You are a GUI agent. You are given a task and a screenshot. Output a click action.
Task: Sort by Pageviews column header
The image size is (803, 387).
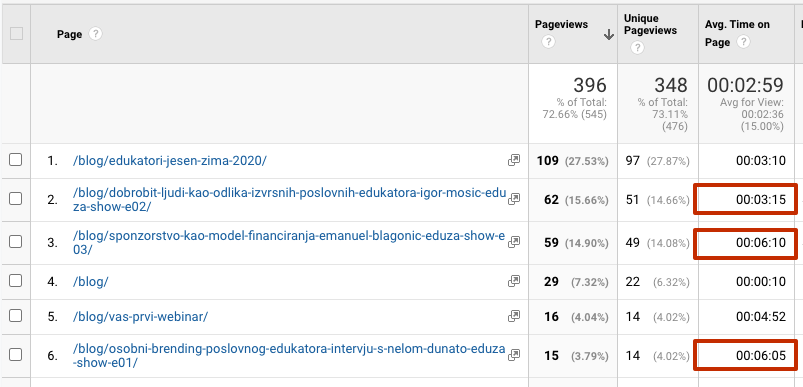tap(561, 25)
